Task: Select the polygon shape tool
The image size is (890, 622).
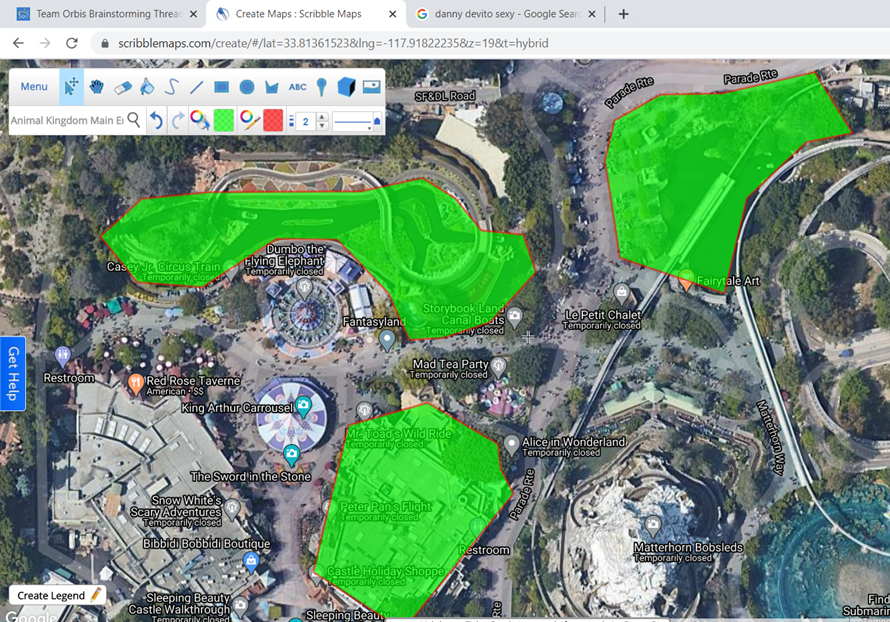Action: click(x=271, y=87)
